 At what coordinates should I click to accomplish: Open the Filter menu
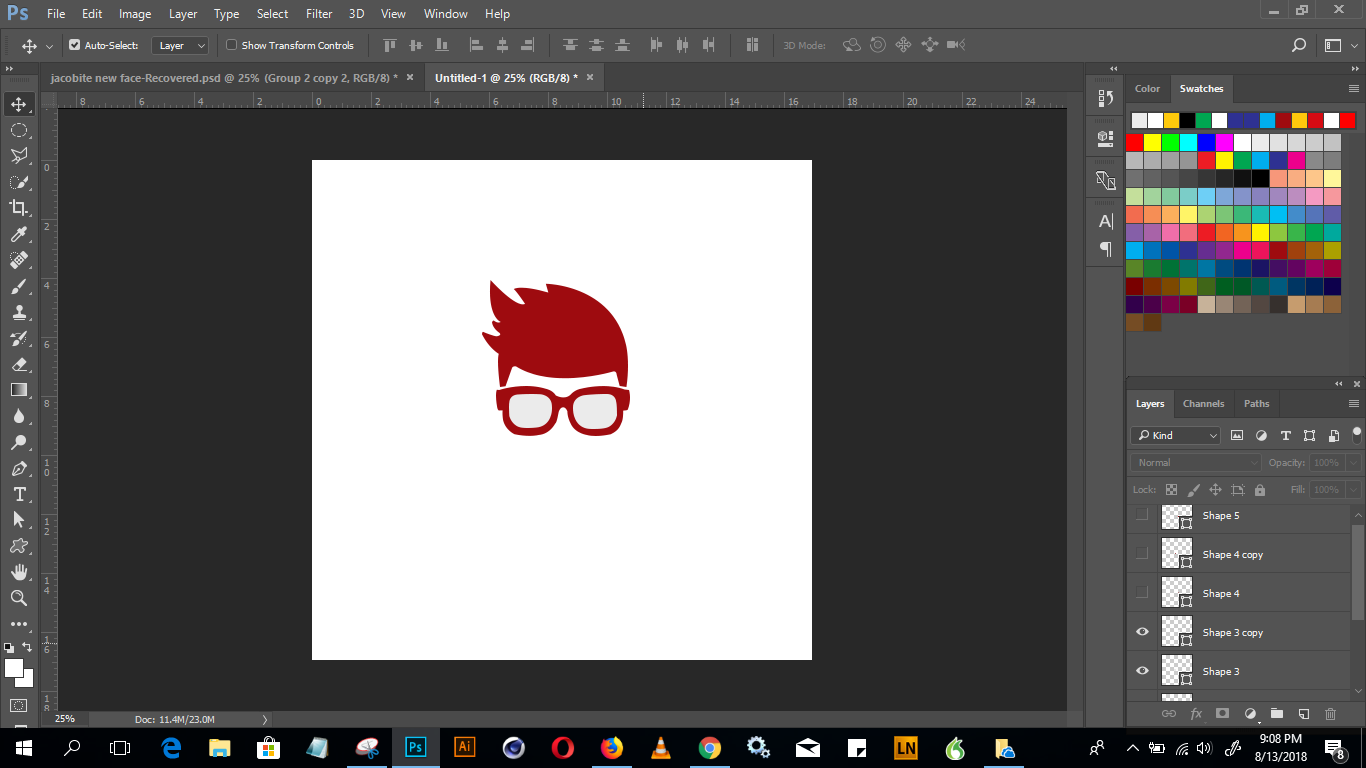click(x=319, y=14)
